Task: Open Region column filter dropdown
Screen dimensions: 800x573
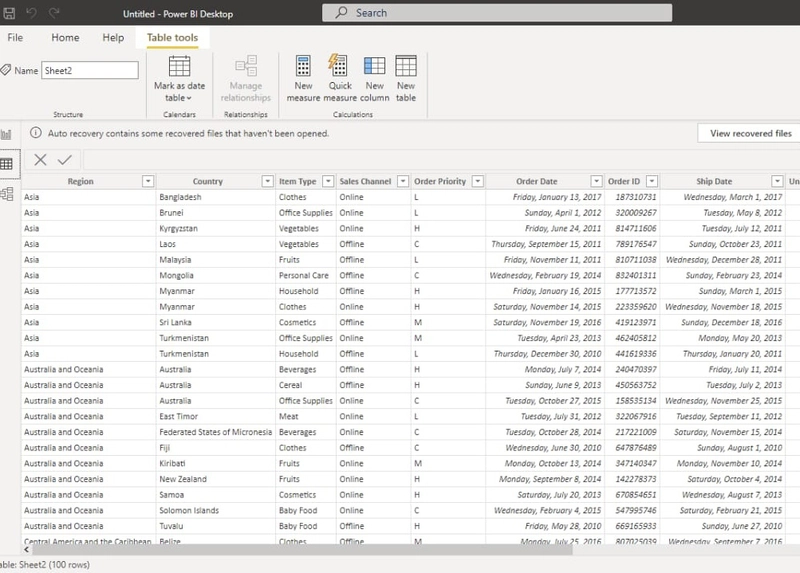Action: 148,181
